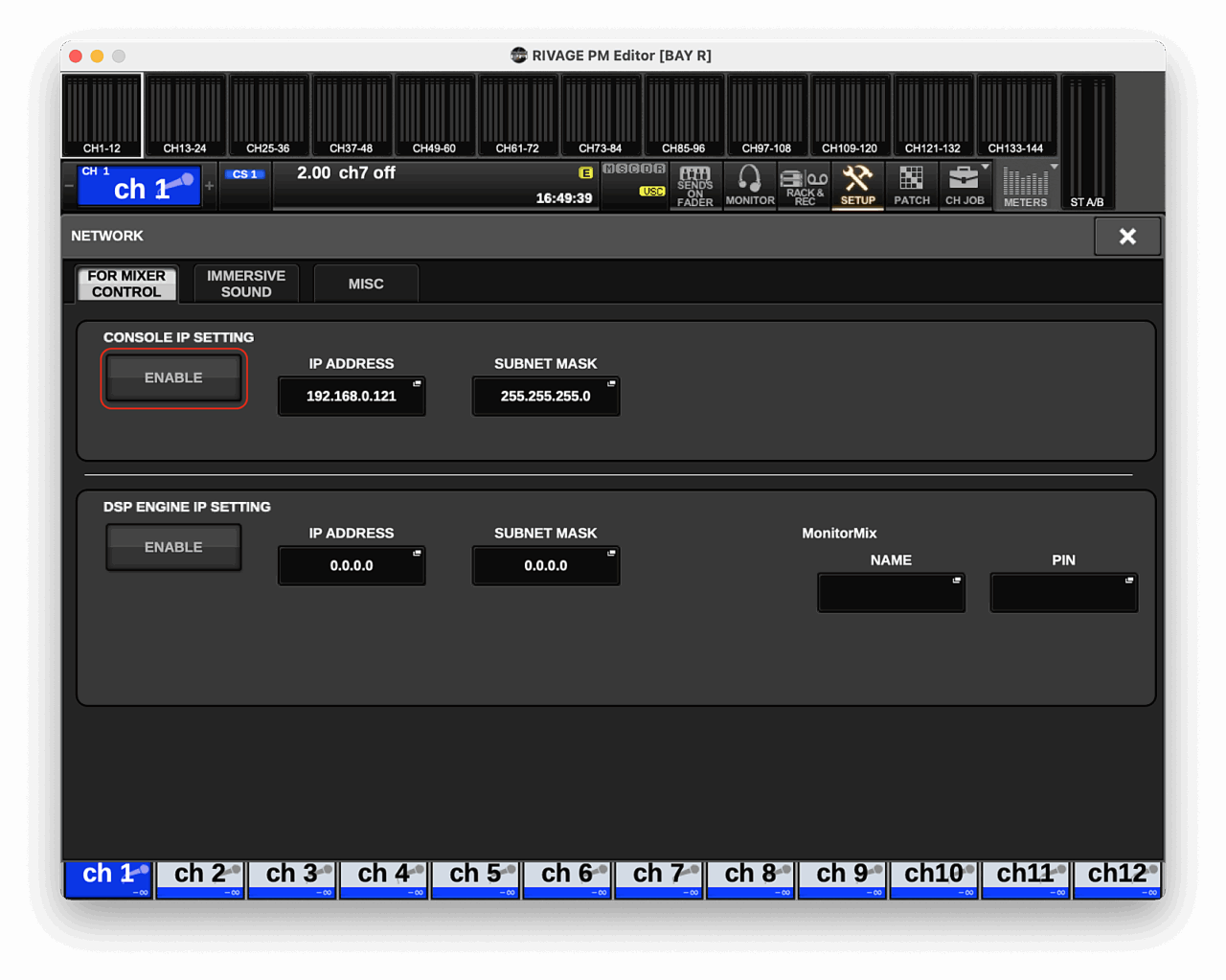Open the Meters display icon
1226x980 pixels.
click(x=1026, y=186)
